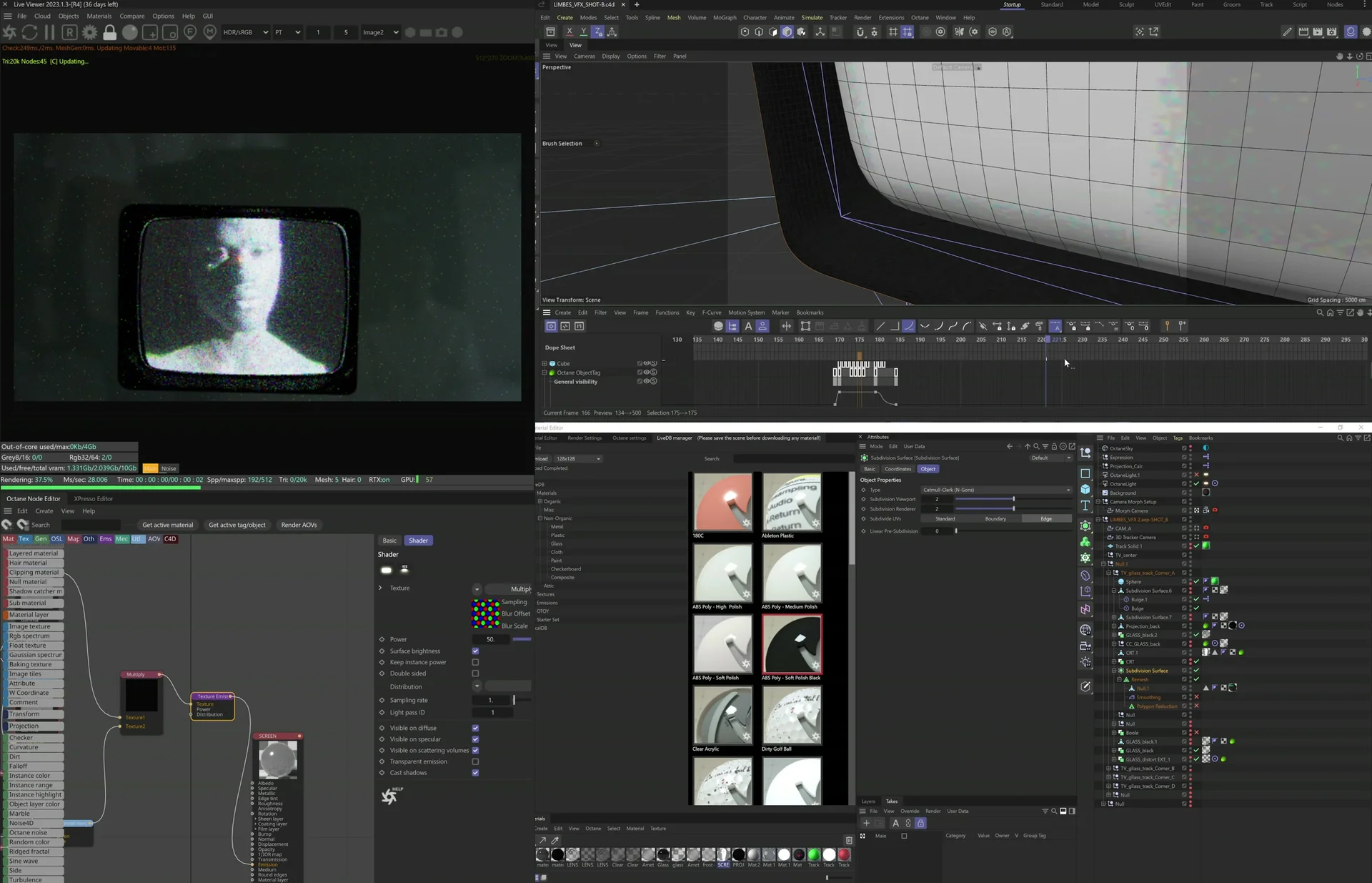This screenshot has width=1372, height=883.
Task: Toggle Cube track visibility eye in timeline
Action: (x=647, y=363)
